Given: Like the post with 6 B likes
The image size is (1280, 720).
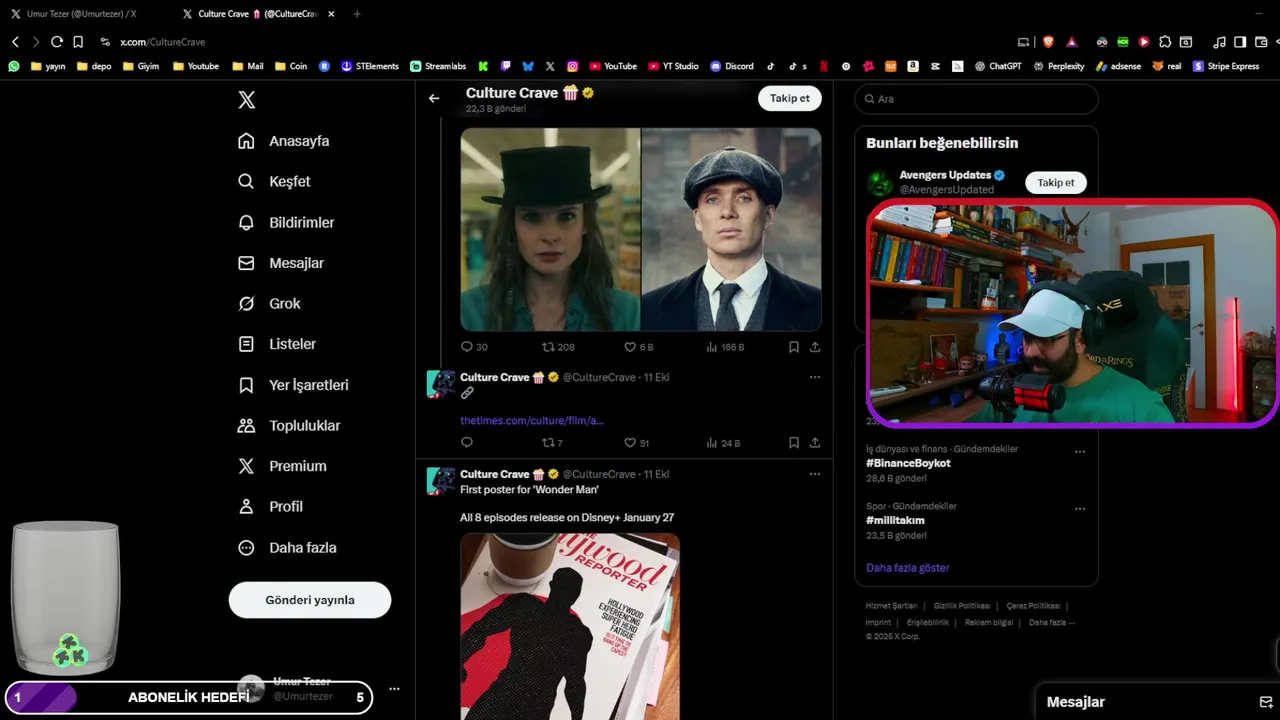Looking at the screenshot, I should click(x=638, y=347).
